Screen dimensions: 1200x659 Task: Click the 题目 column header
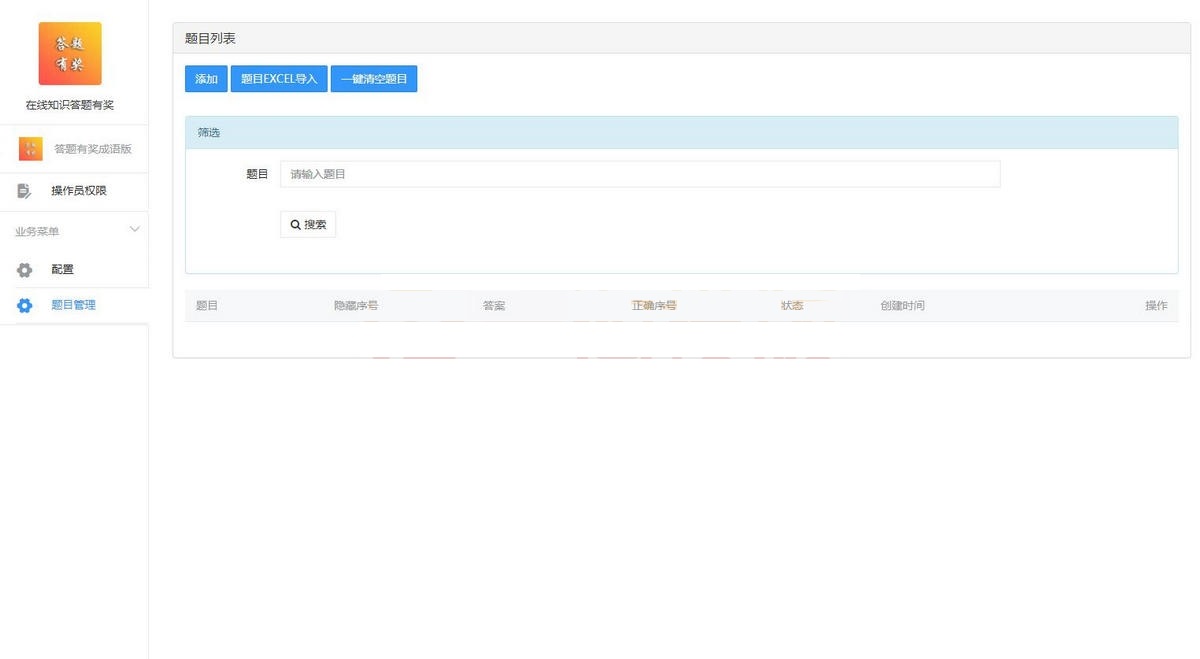[207, 305]
